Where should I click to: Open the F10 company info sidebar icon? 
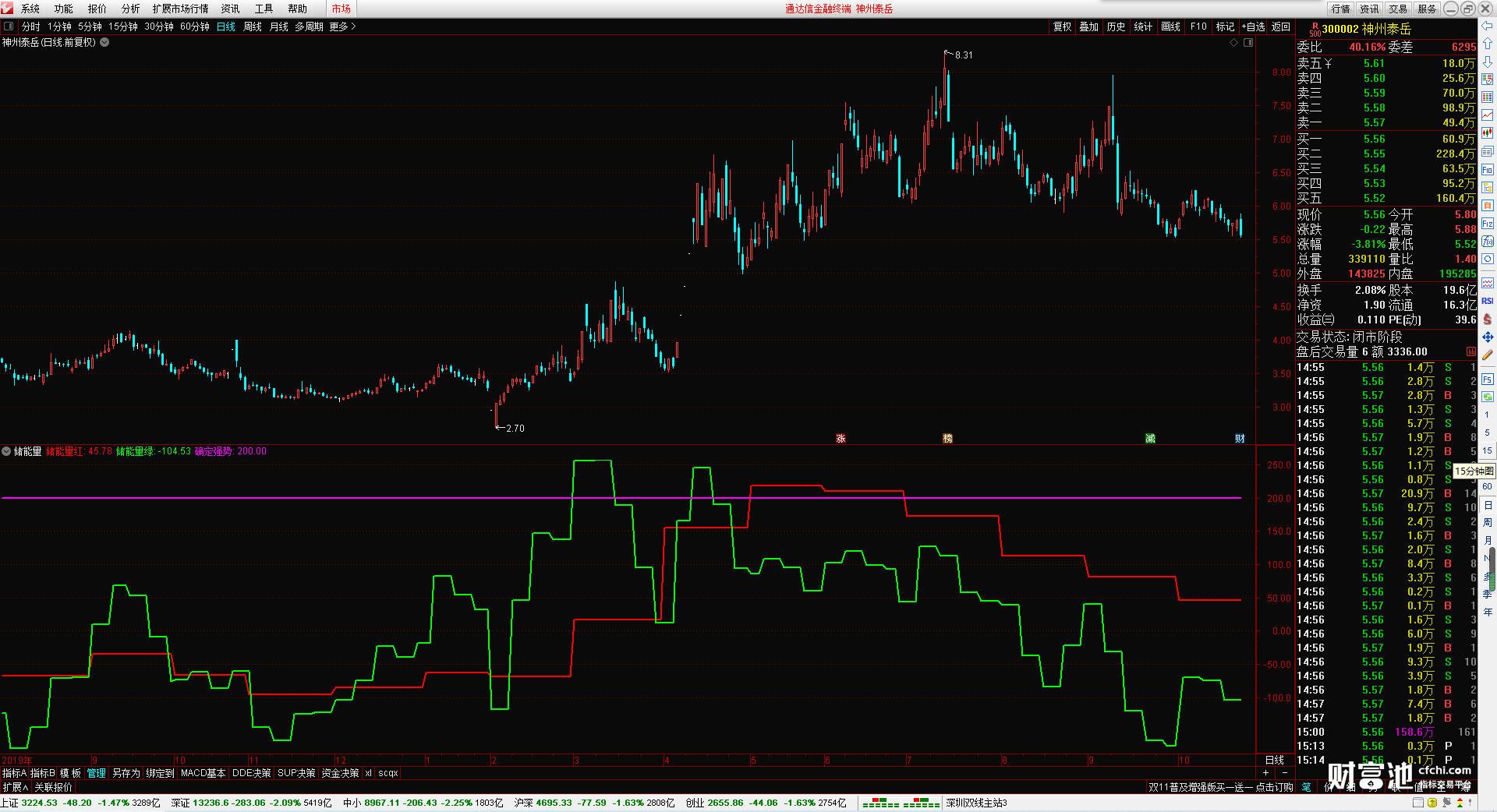coord(1487,170)
